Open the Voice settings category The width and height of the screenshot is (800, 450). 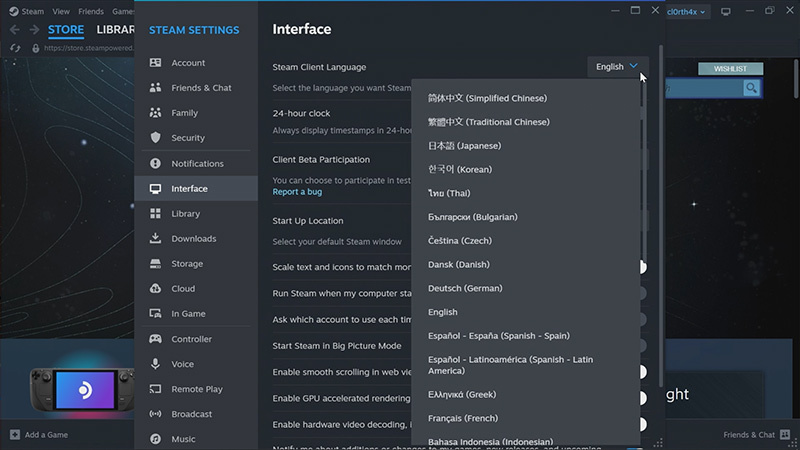coord(182,364)
